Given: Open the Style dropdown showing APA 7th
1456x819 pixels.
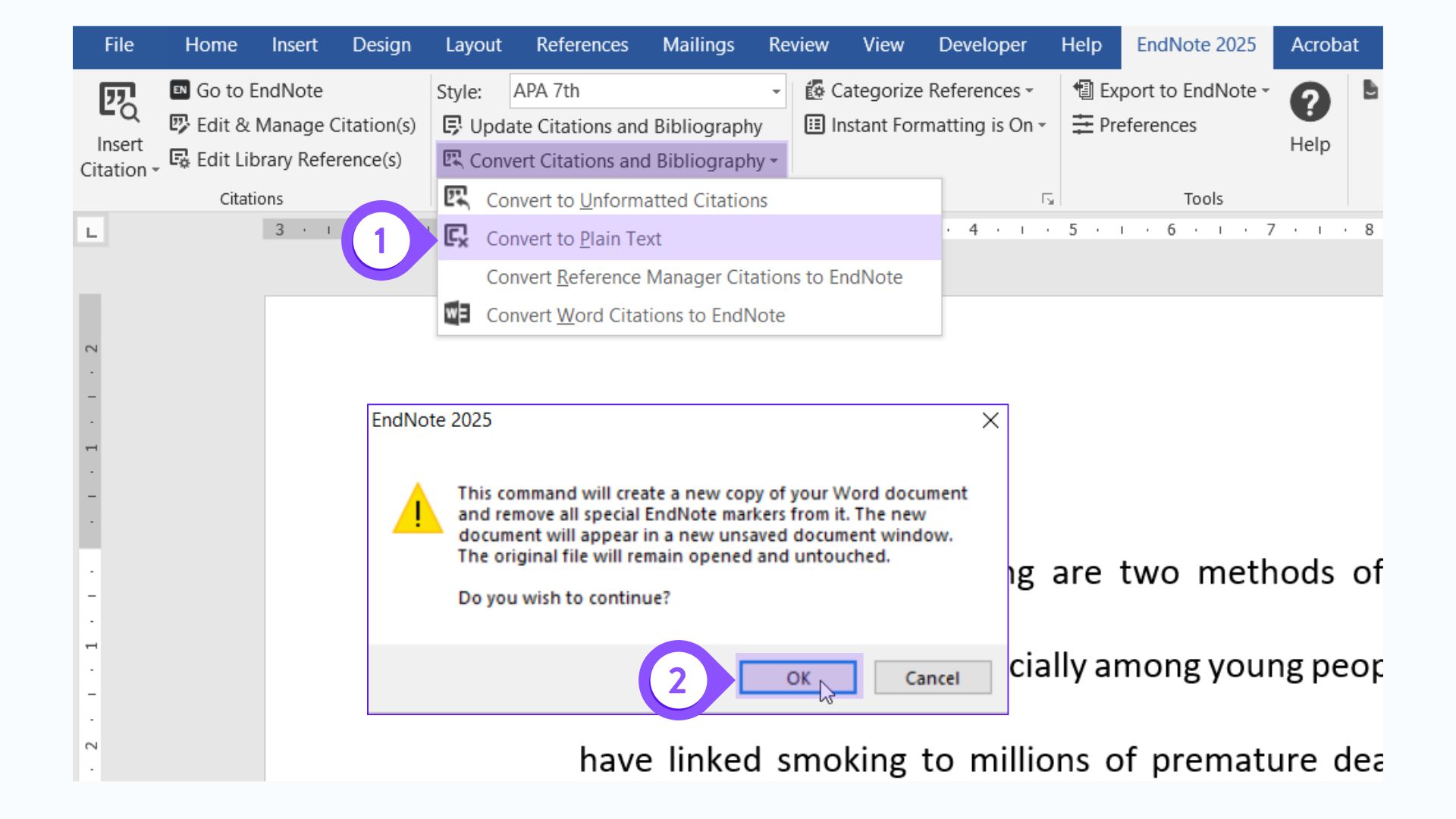Looking at the screenshot, I should click(775, 91).
